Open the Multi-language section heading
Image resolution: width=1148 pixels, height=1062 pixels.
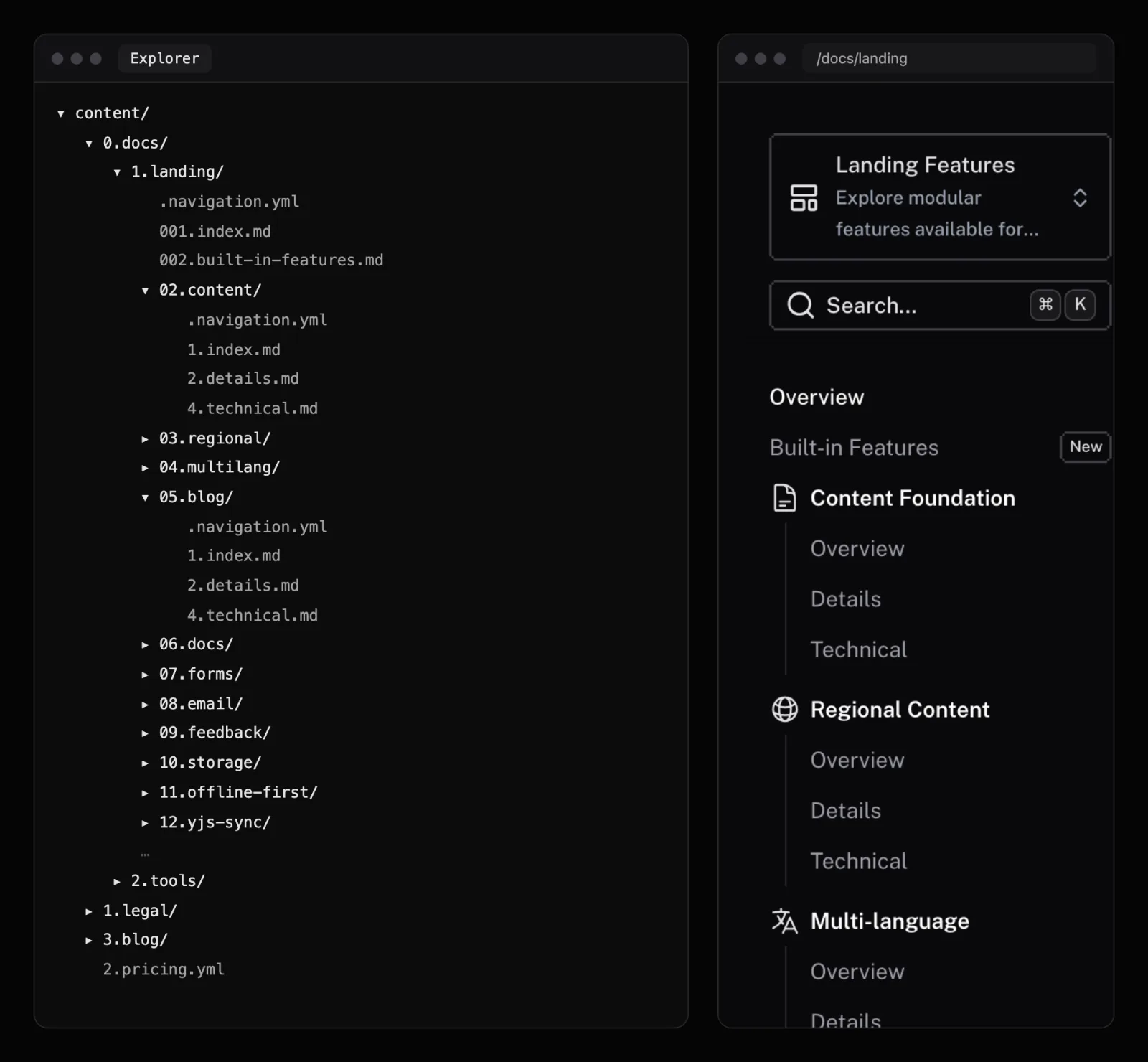click(x=890, y=921)
